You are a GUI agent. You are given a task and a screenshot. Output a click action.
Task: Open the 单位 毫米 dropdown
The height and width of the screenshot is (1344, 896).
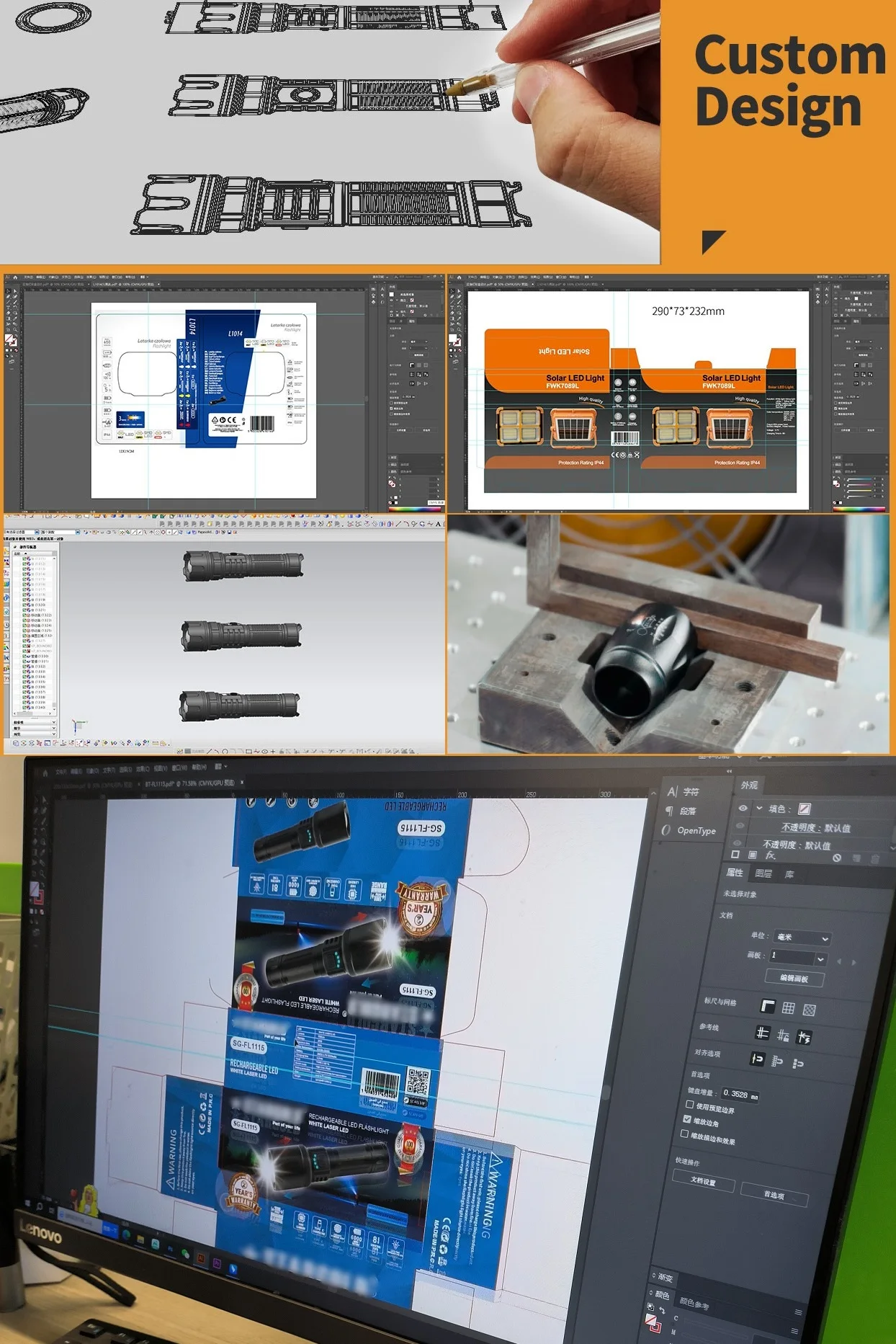[802, 938]
